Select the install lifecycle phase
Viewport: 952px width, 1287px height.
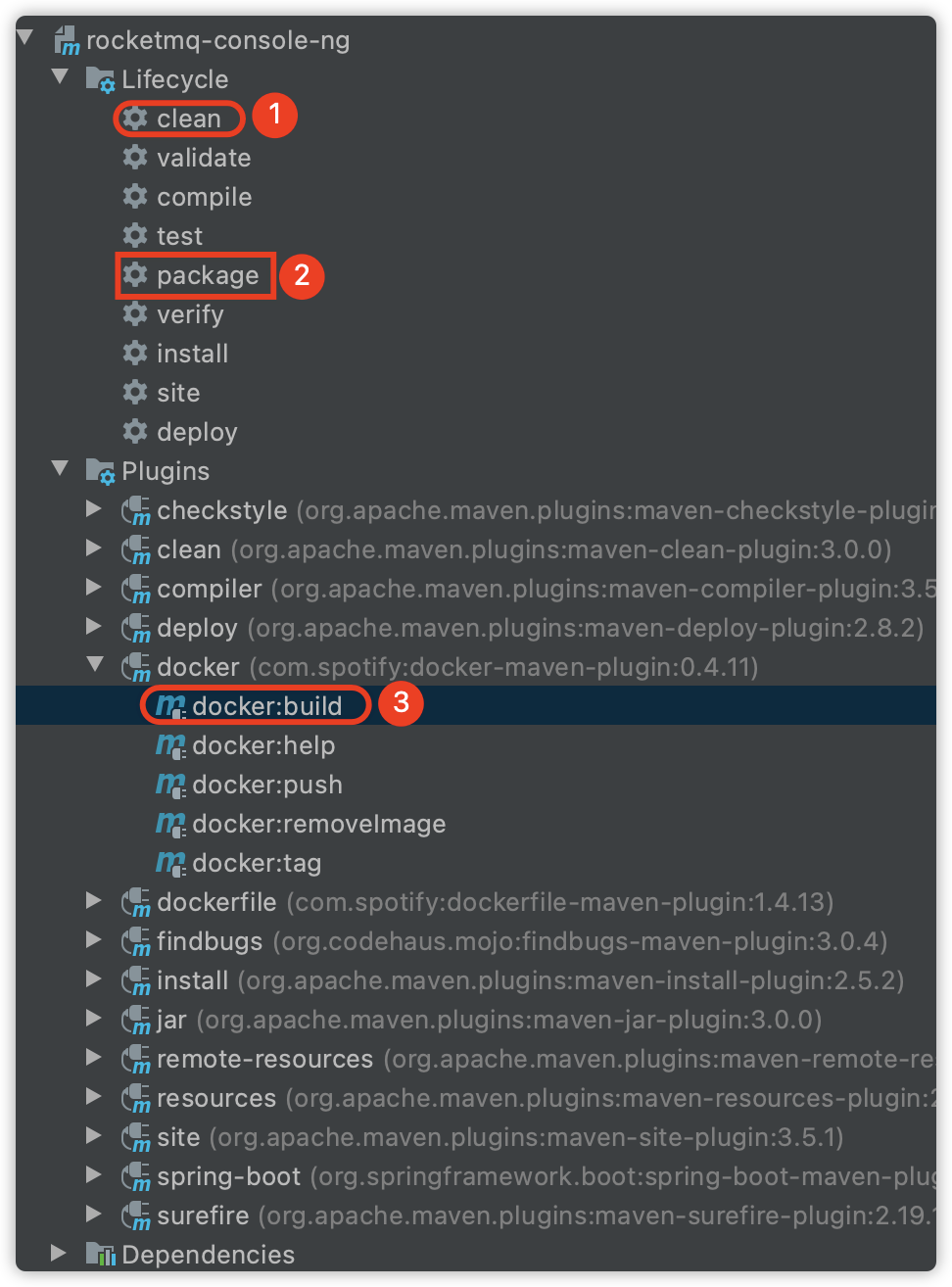coord(193,354)
